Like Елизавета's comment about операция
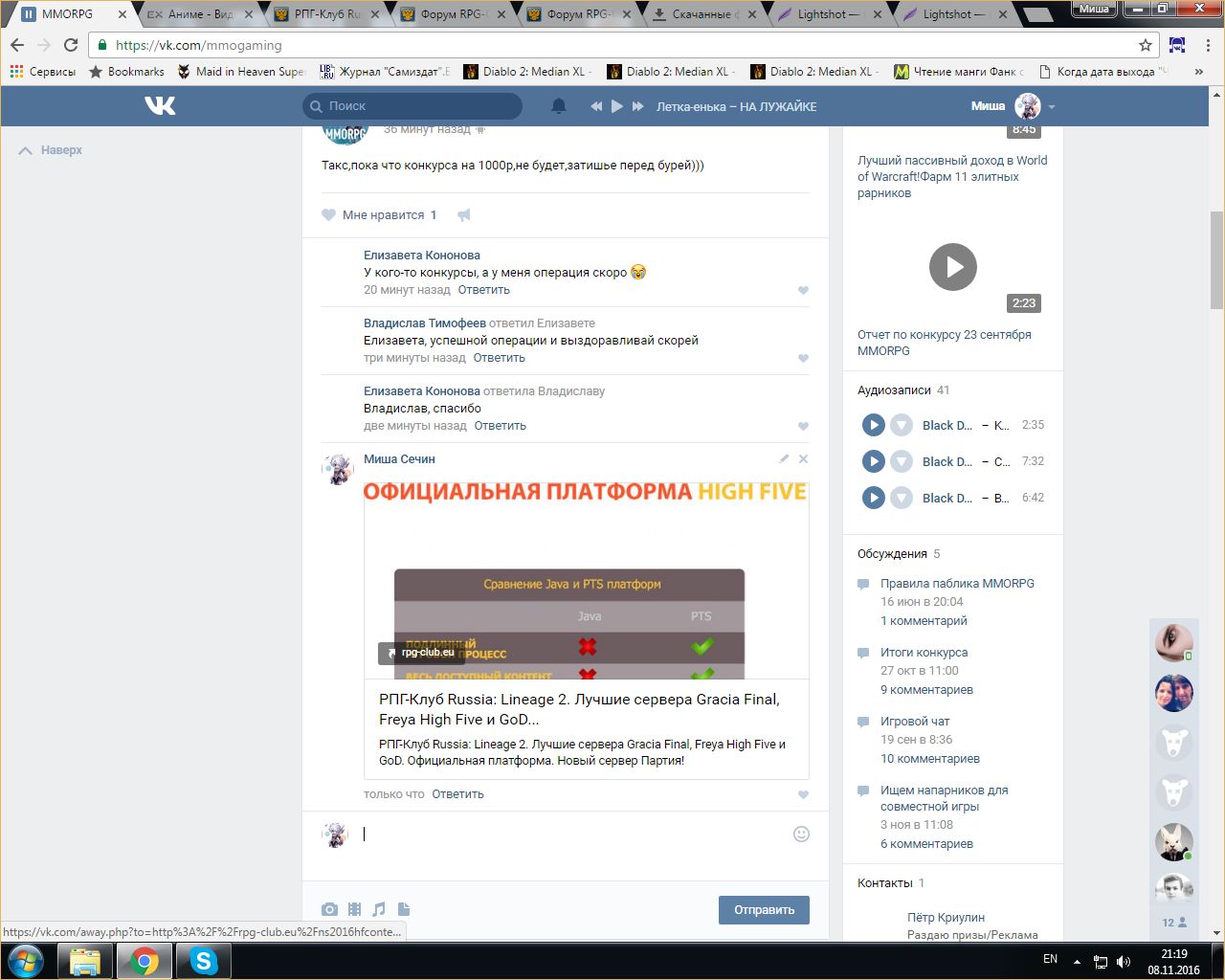Viewport: 1225px width, 980px height. (803, 290)
